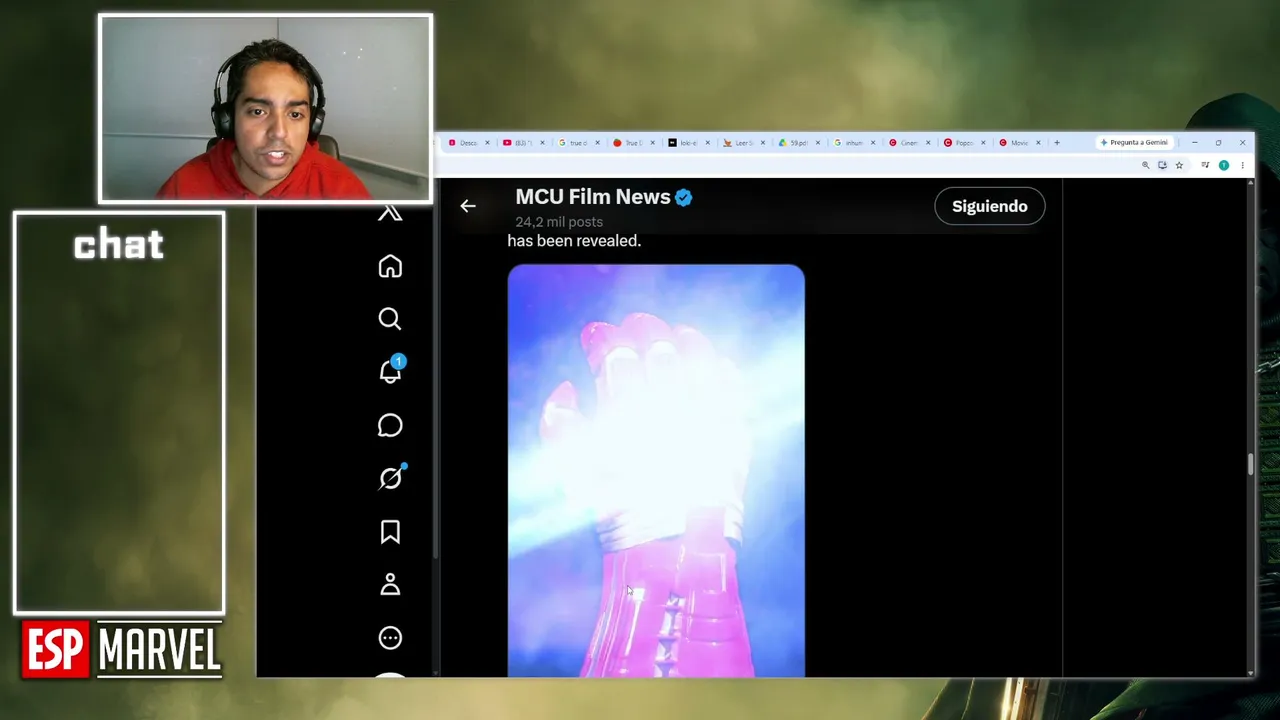Open the X Search magnifier in sidebar
The height and width of the screenshot is (720, 1280).
click(x=390, y=319)
